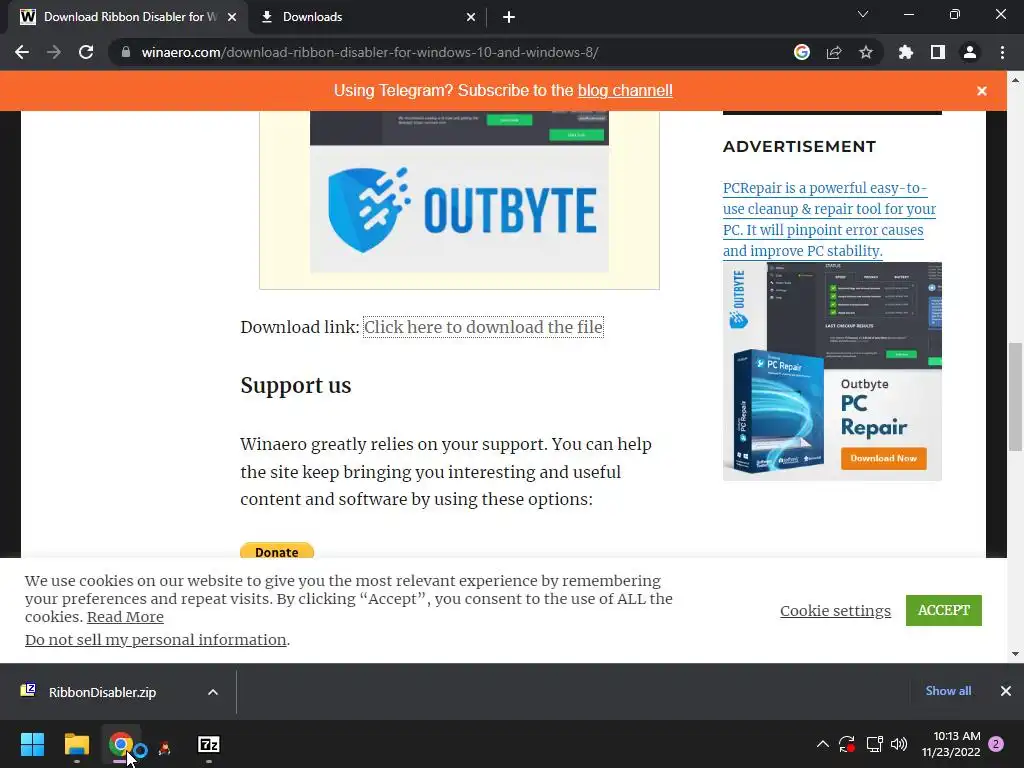Image resolution: width=1024 pixels, height=768 pixels.
Task: Click the Support us heading
Action: click(x=296, y=385)
